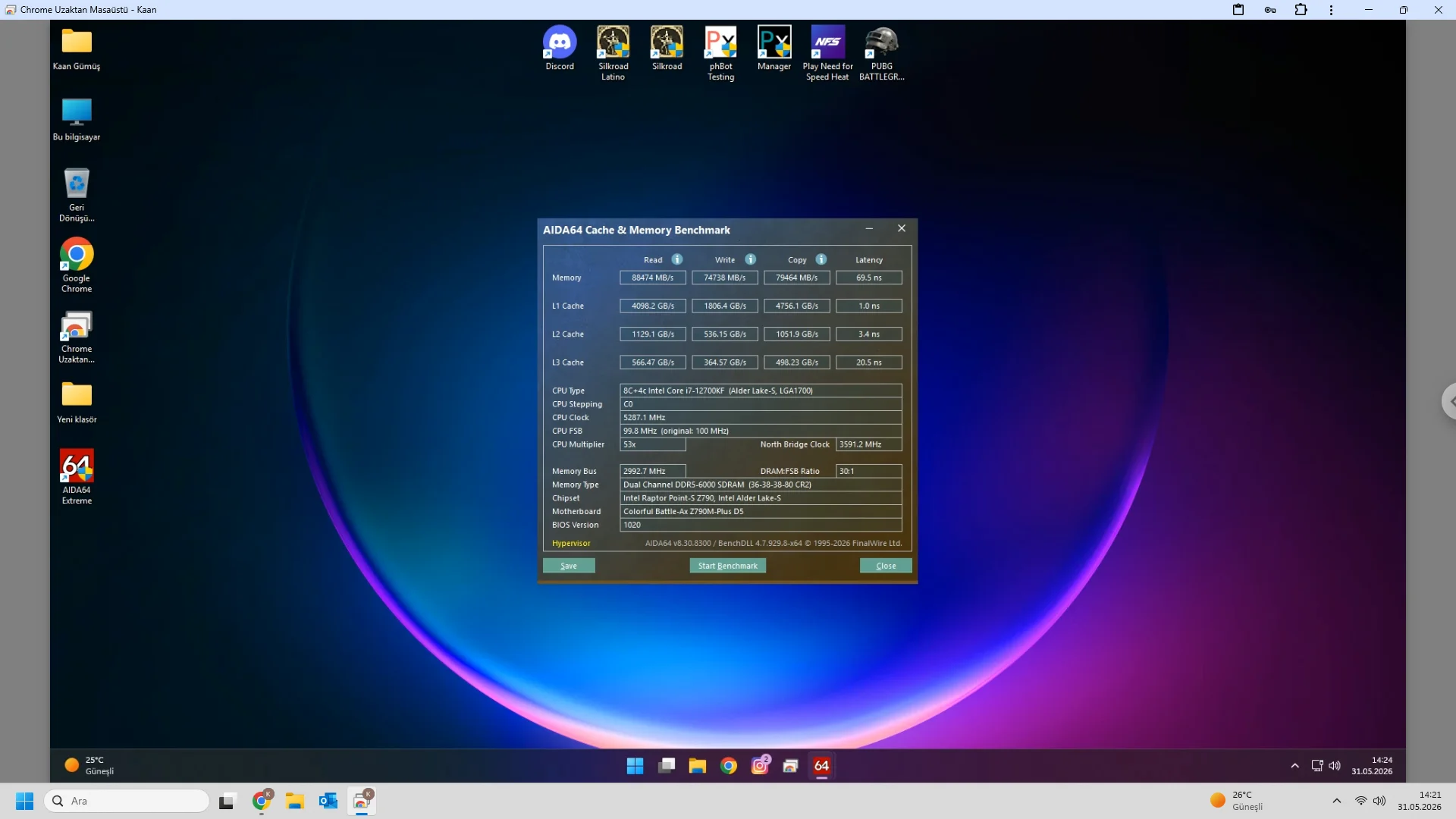Open Task View on local taskbar
1456x819 pixels.
click(227, 801)
